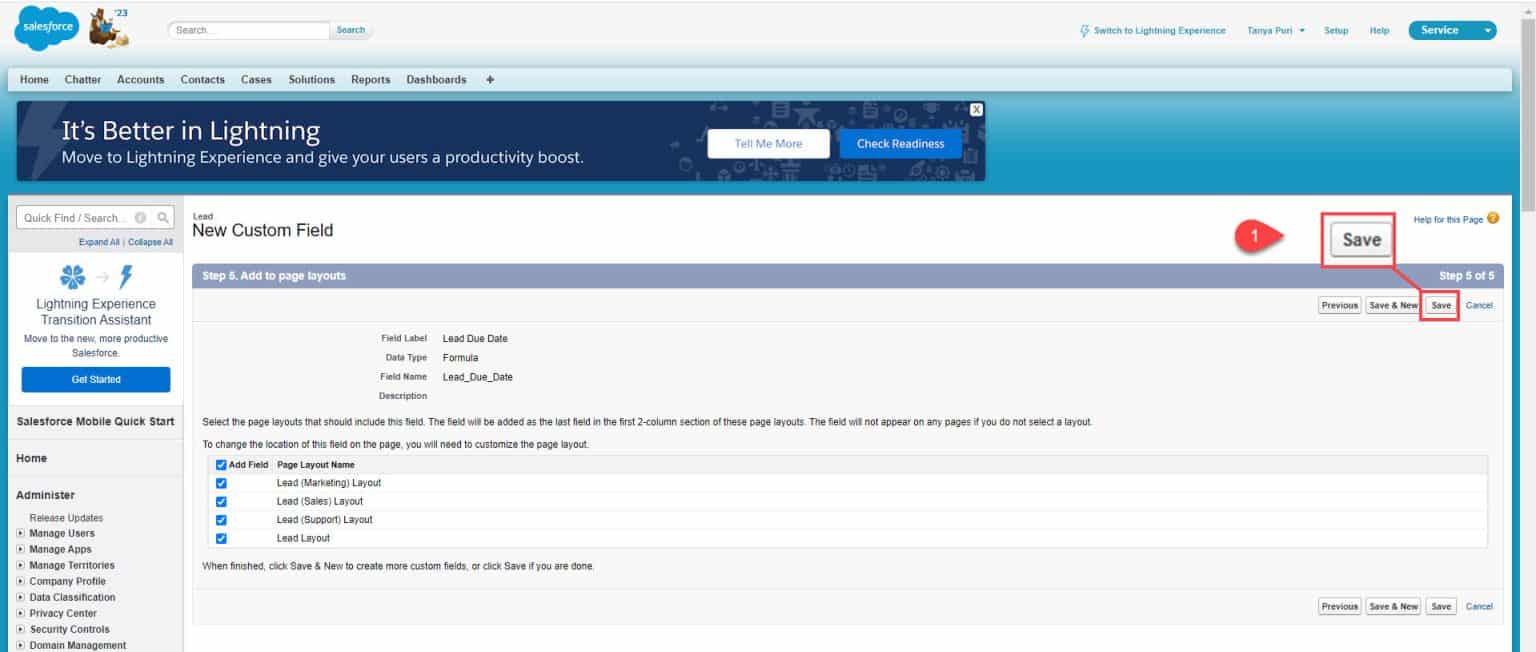Click the upper Save & New button
The image size is (1536, 652).
coord(1393,306)
